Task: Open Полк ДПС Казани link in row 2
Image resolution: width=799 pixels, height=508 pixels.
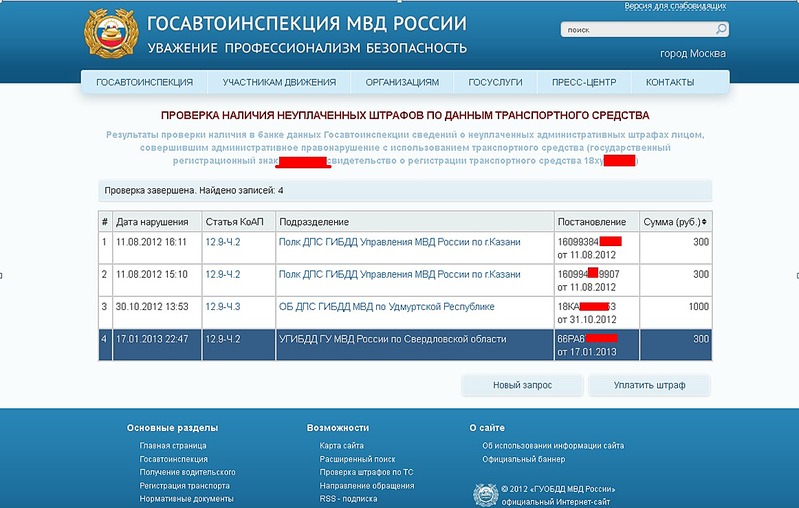Action: click(400, 274)
